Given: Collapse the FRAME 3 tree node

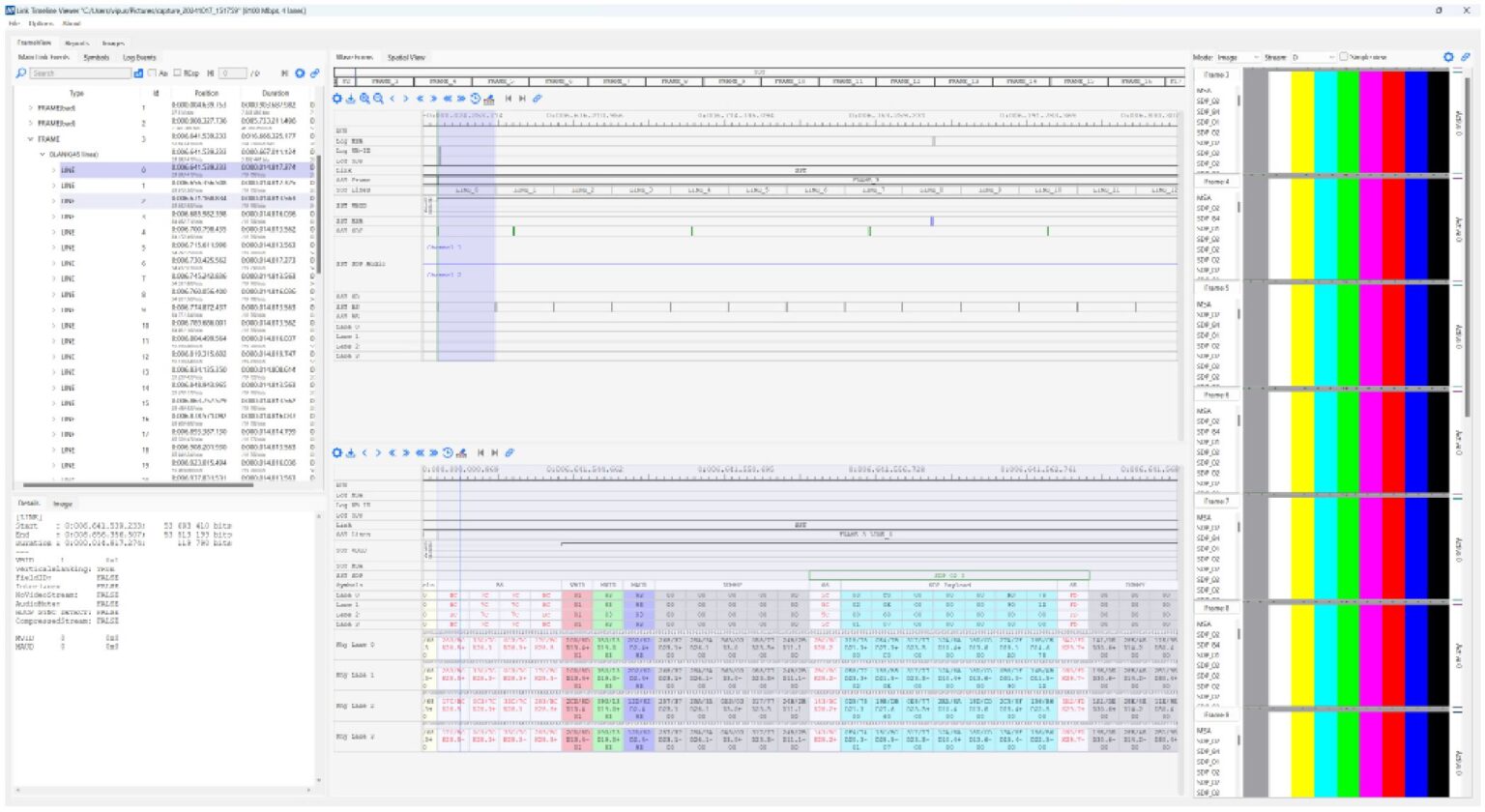Looking at the screenshot, I should click(x=31, y=139).
